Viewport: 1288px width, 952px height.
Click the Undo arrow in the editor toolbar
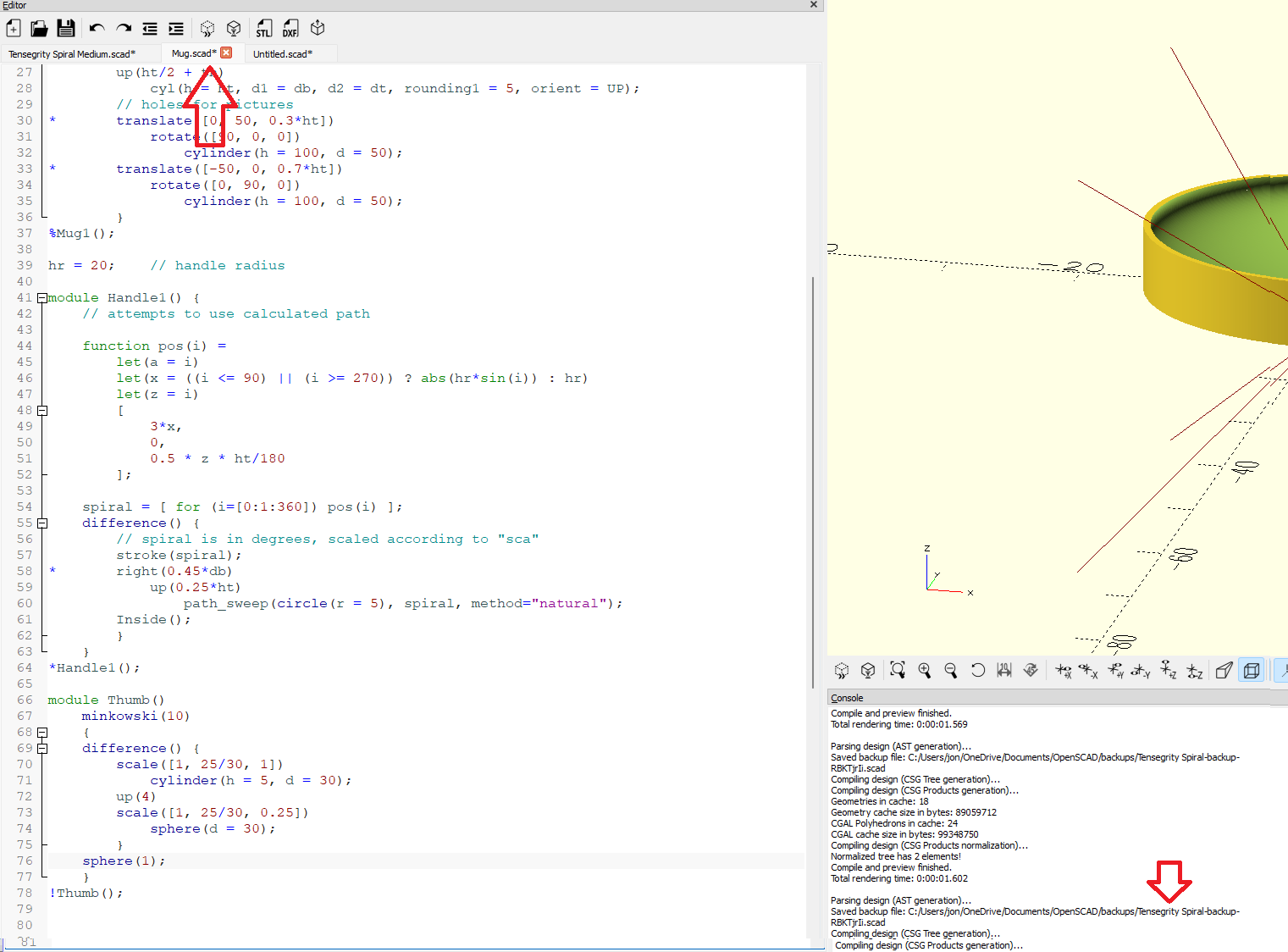[x=97, y=29]
